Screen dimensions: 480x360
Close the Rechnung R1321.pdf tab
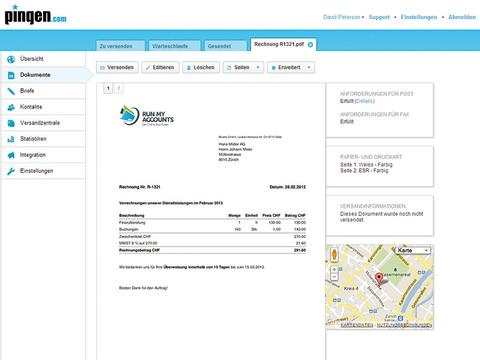[x=310, y=45]
